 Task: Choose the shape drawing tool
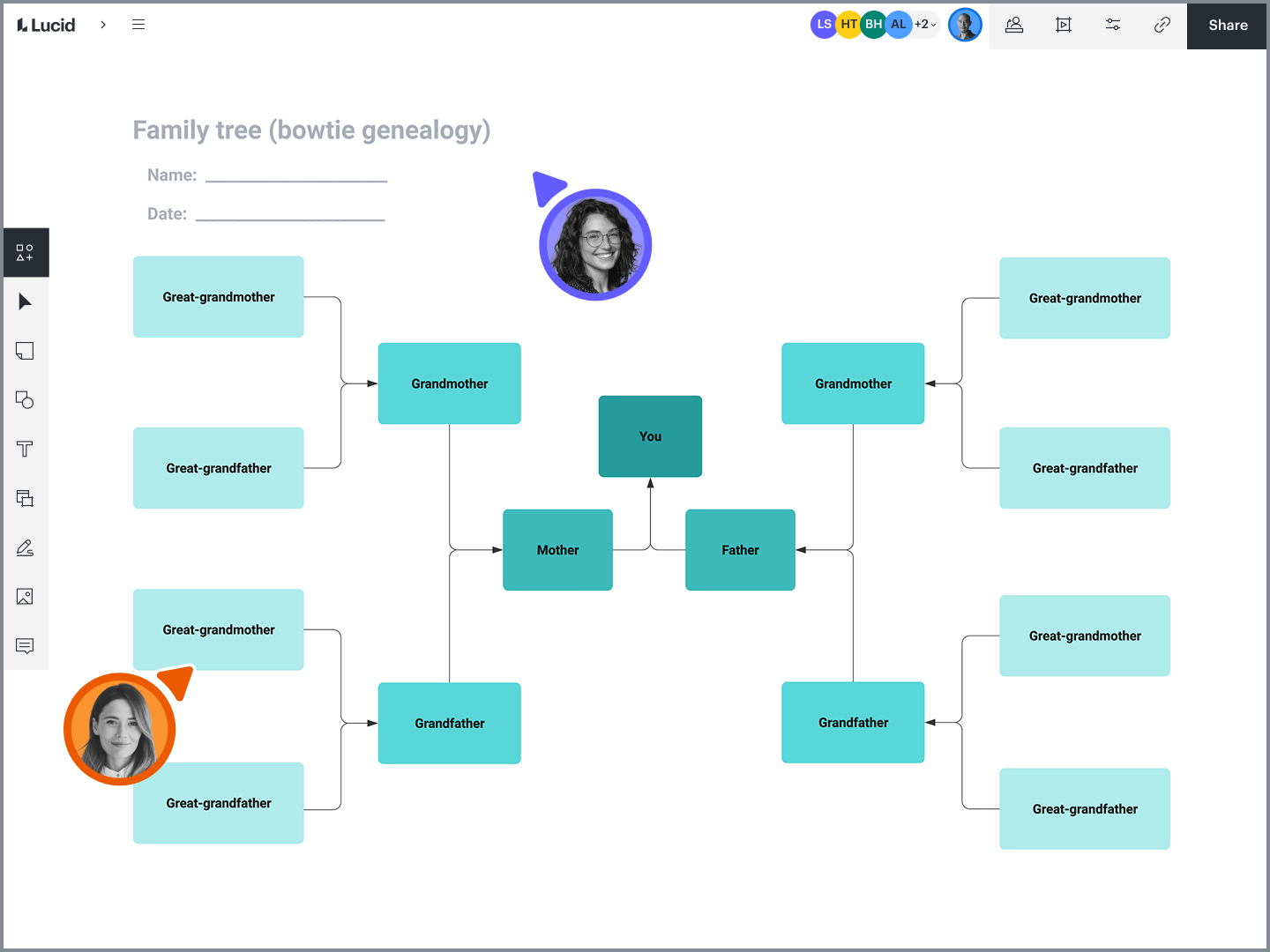click(25, 400)
